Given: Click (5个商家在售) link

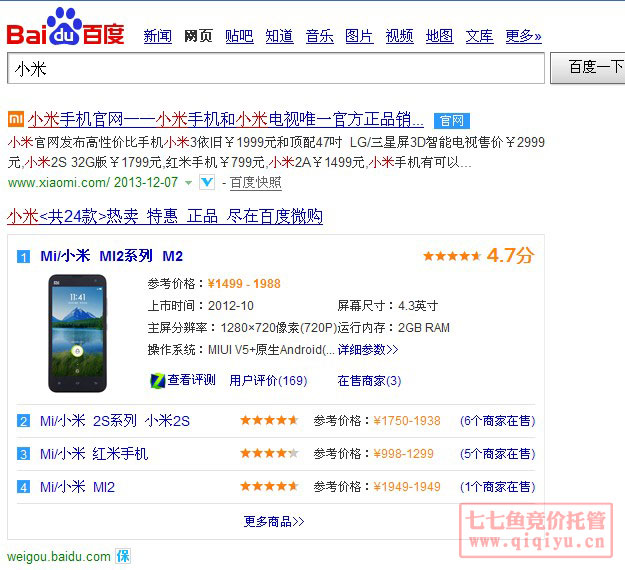Looking at the screenshot, I should (x=497, y=454).
